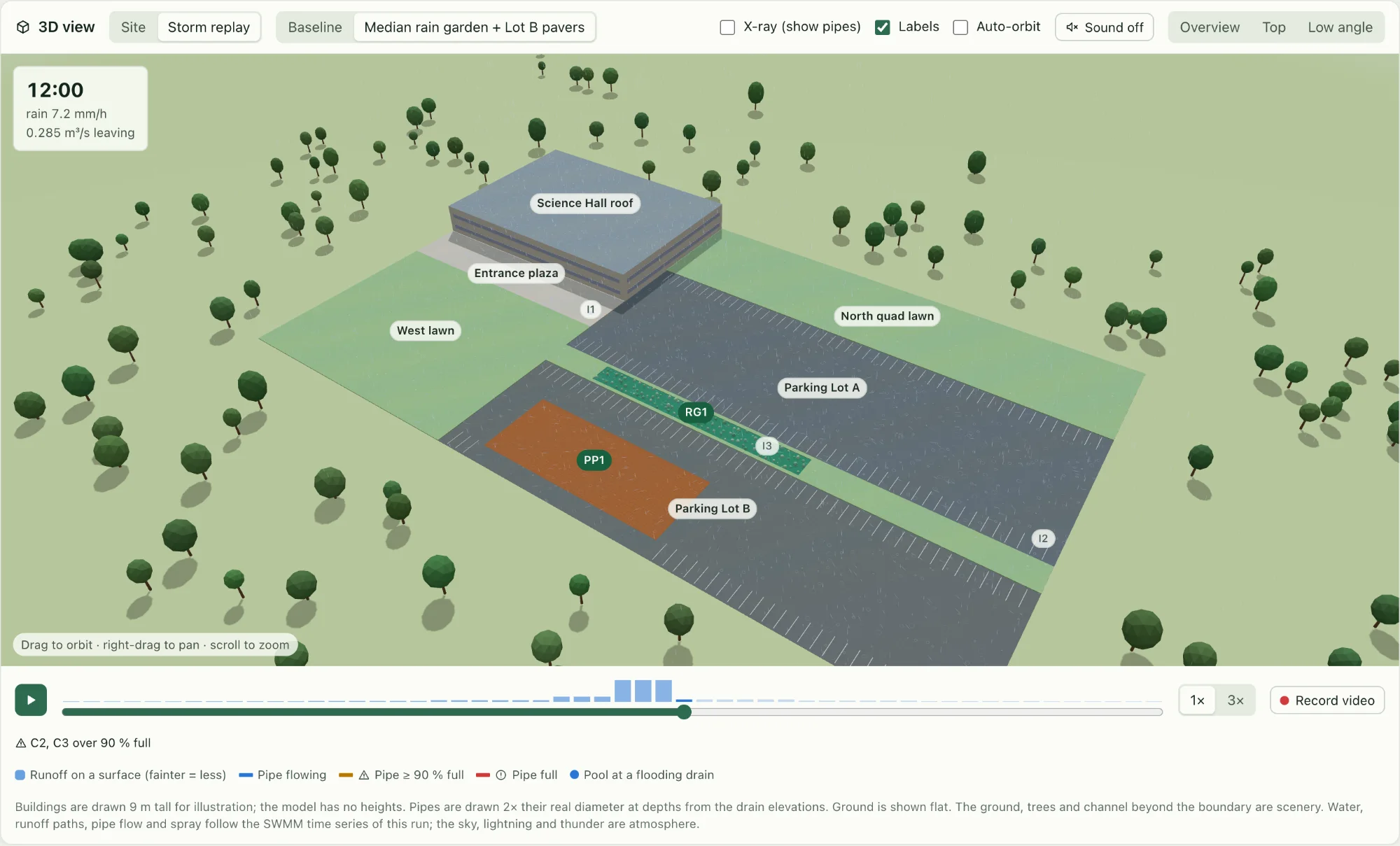Select Median rain garden + Lot B pavers
This screenshot has height=846, width=1400.
[x=474, y=27]
